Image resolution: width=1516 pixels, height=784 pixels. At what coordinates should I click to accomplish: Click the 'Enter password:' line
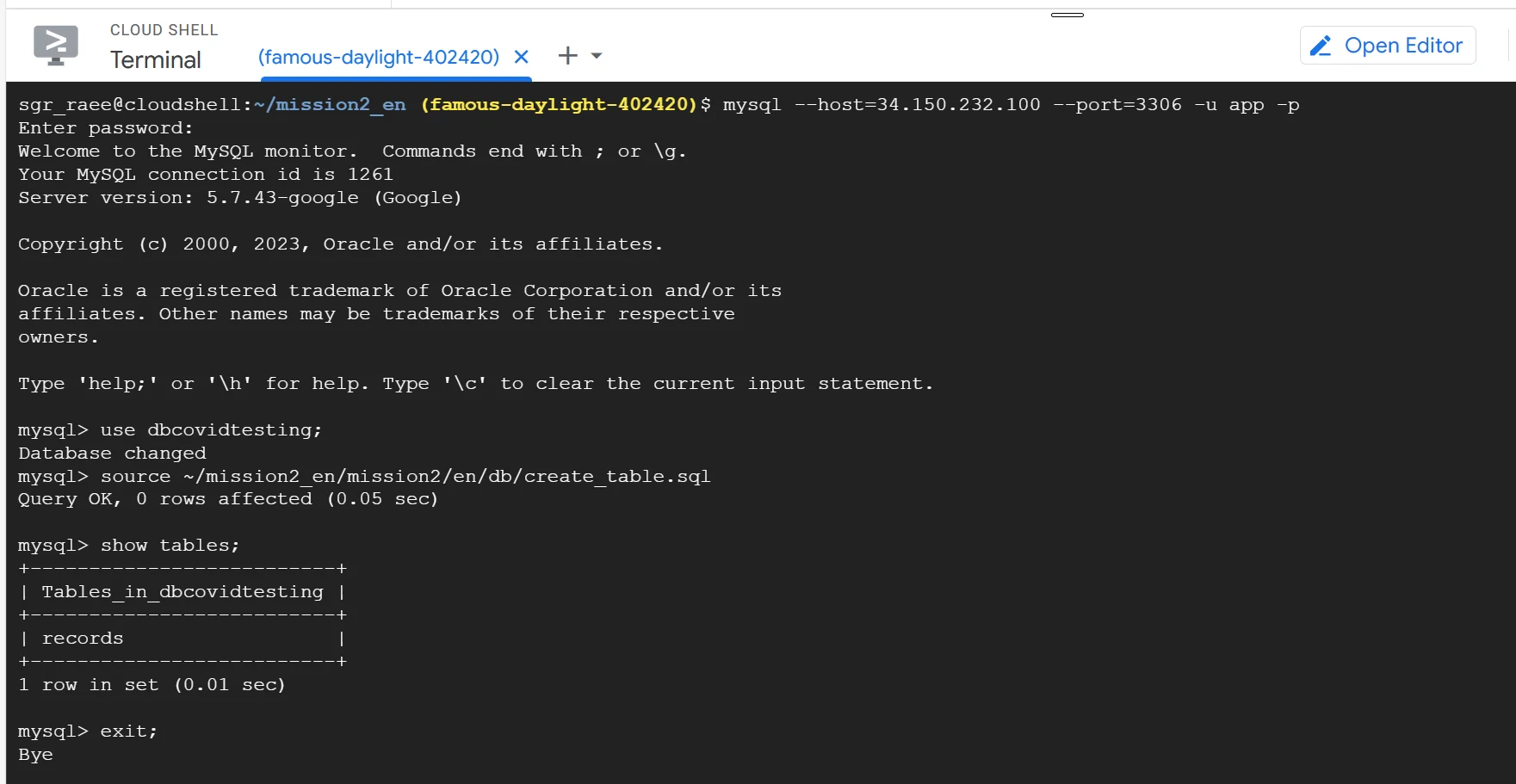(x=106, y=127)
